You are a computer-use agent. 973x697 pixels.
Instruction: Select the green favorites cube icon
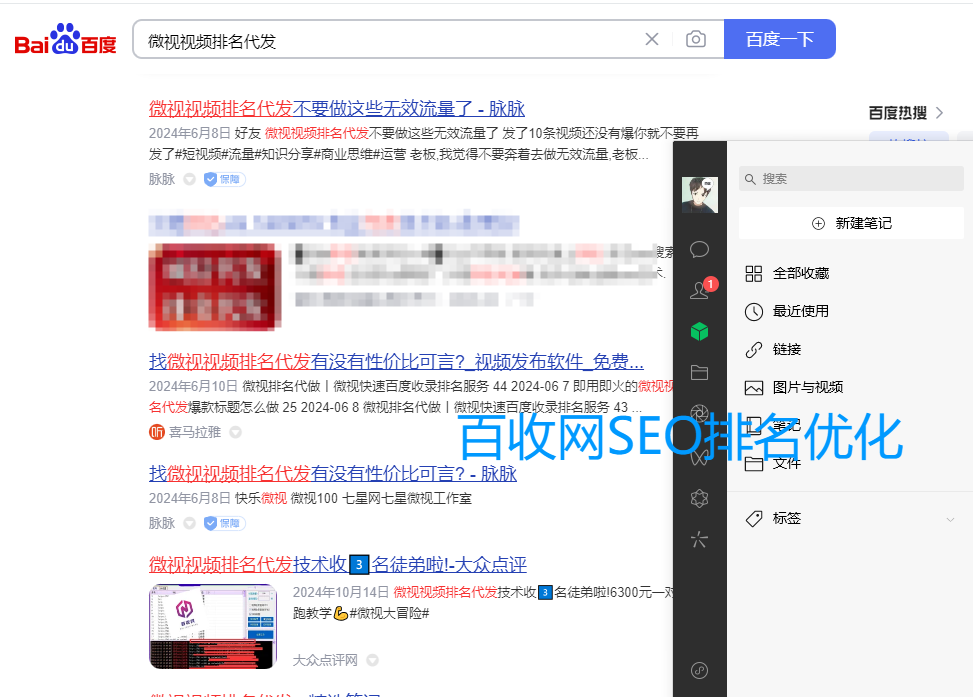[x=699, y=331]
